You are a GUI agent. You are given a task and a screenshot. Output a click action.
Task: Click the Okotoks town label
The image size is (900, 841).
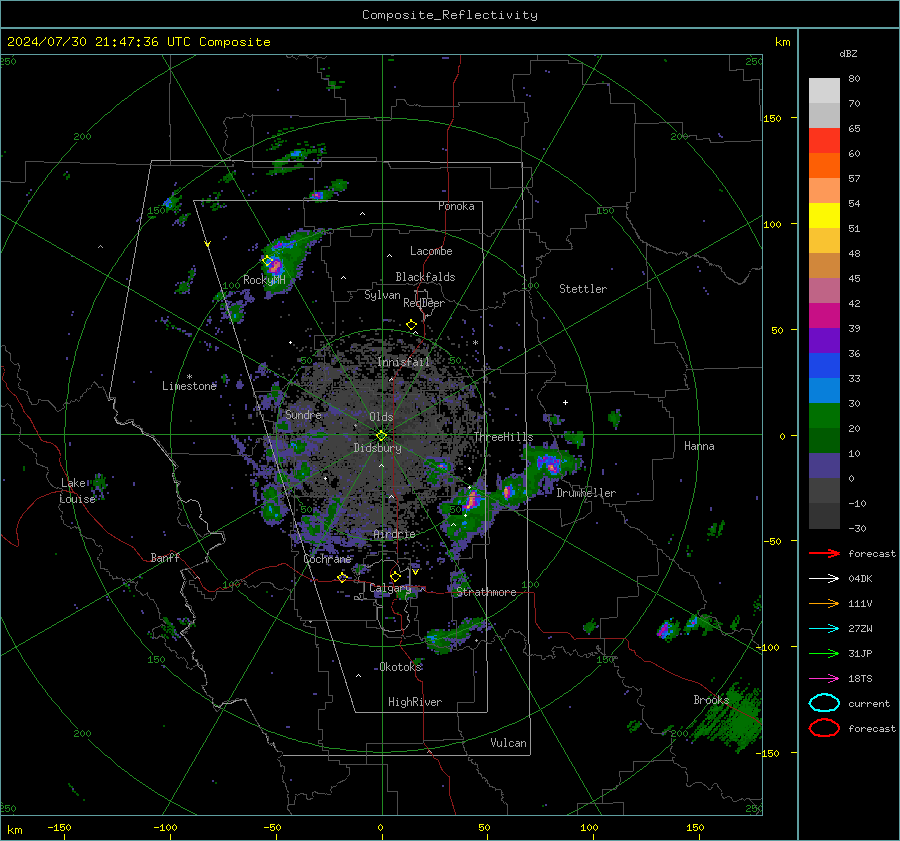tap(401, 667)
